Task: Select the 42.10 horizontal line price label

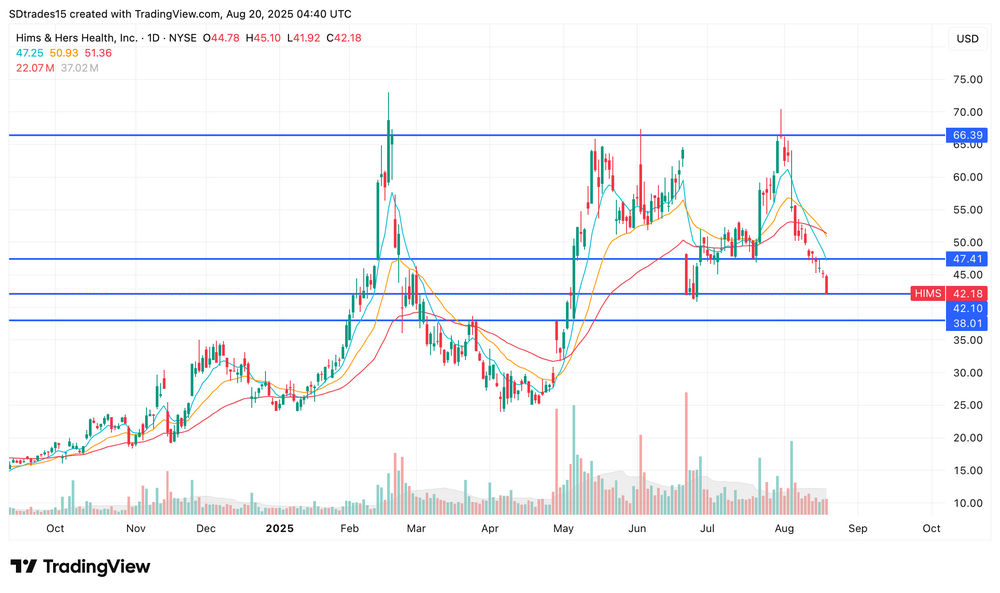Action: [967, 309]
